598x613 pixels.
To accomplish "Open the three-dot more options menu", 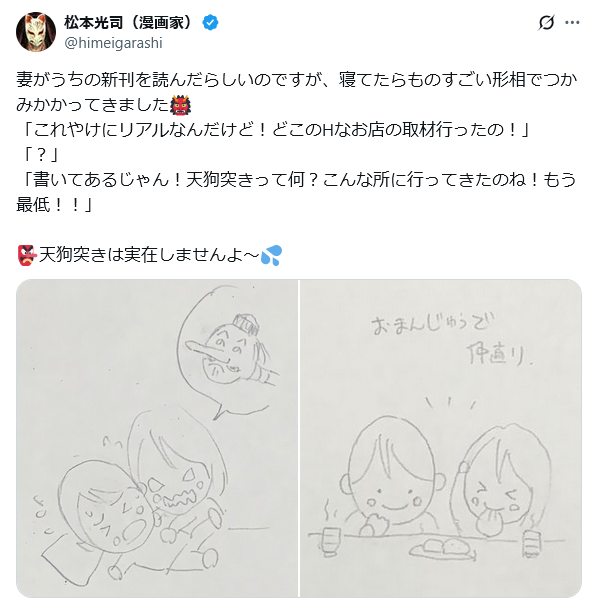I will coord(572,23).
